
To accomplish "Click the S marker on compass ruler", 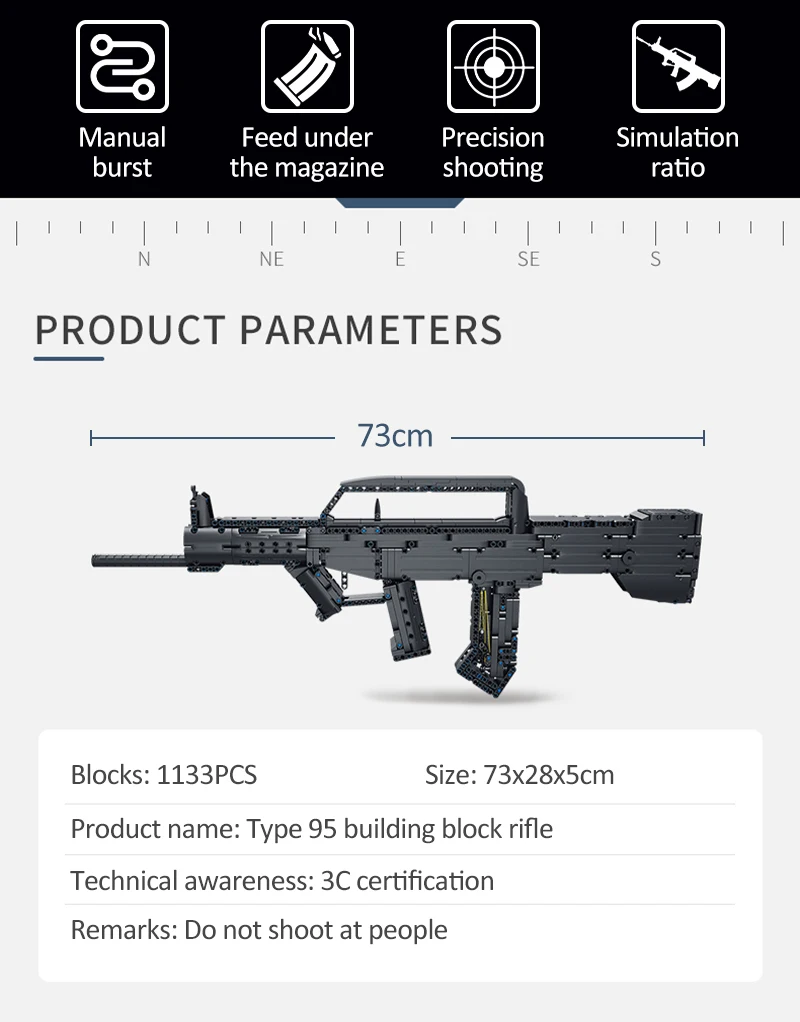I will pyautogui.click(x=656, y=259).
